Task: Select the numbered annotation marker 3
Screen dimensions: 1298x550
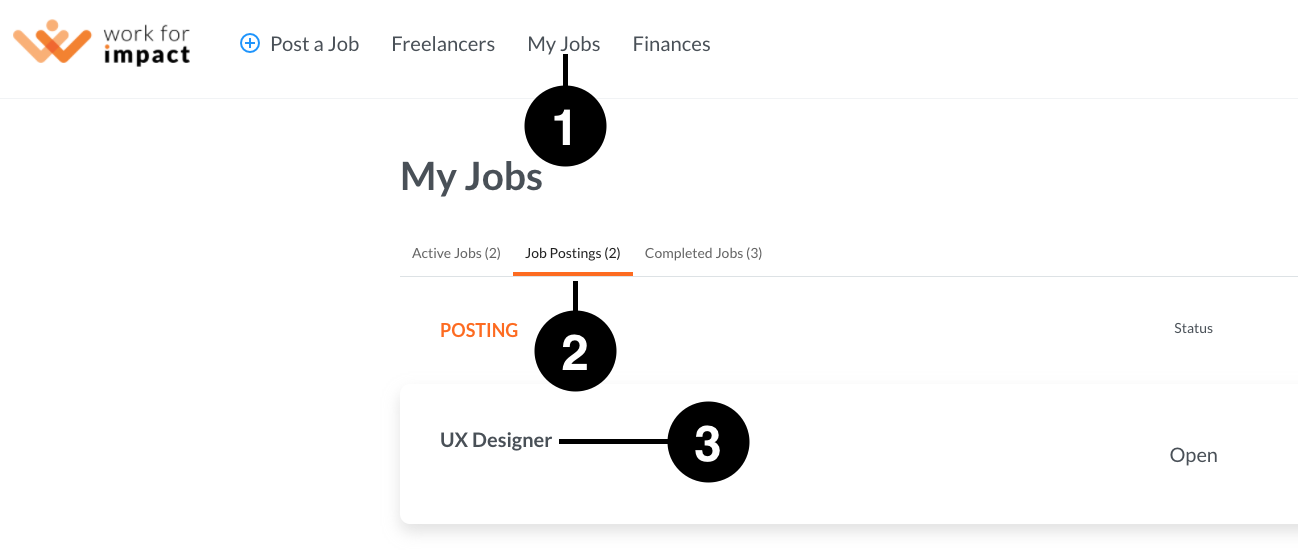Action: pos(708,442)
